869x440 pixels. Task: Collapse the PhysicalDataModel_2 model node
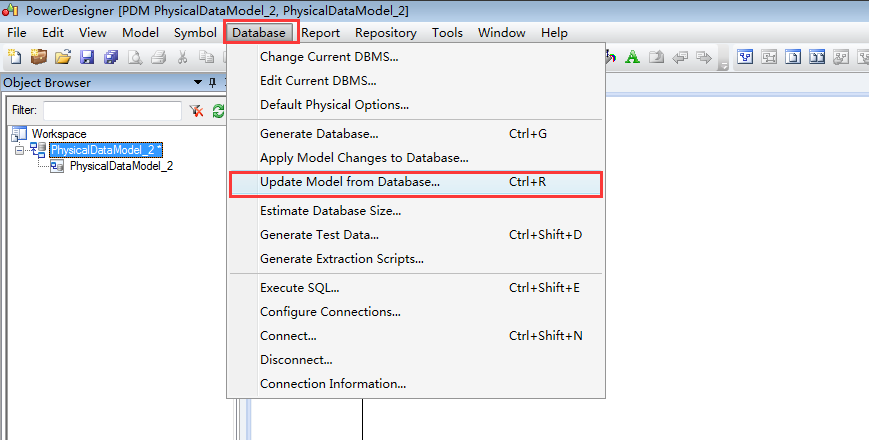(x=20, y=150)
